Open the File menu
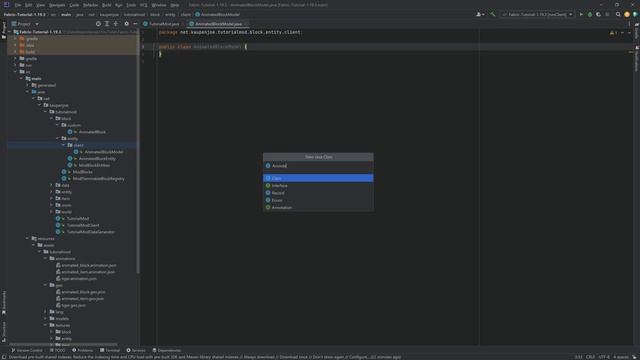 [x=18, y=5]
